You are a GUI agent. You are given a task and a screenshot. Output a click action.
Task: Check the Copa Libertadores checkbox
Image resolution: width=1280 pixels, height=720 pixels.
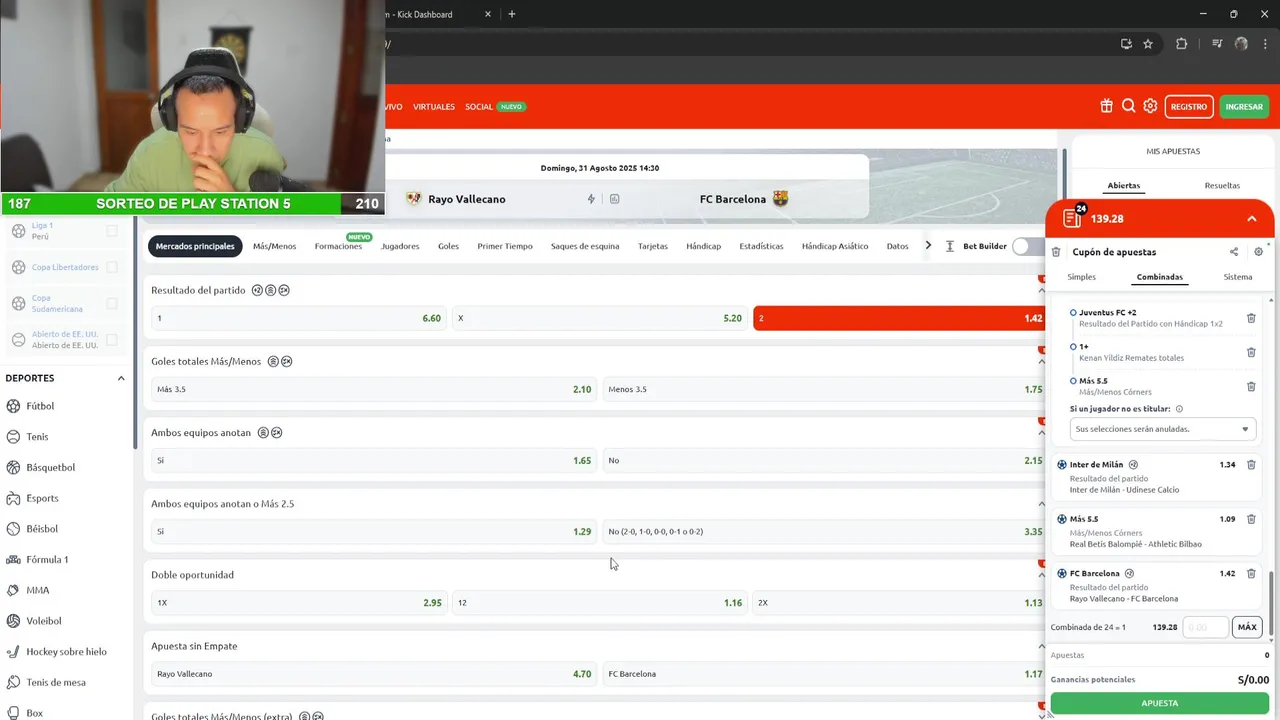pos(112,267)
